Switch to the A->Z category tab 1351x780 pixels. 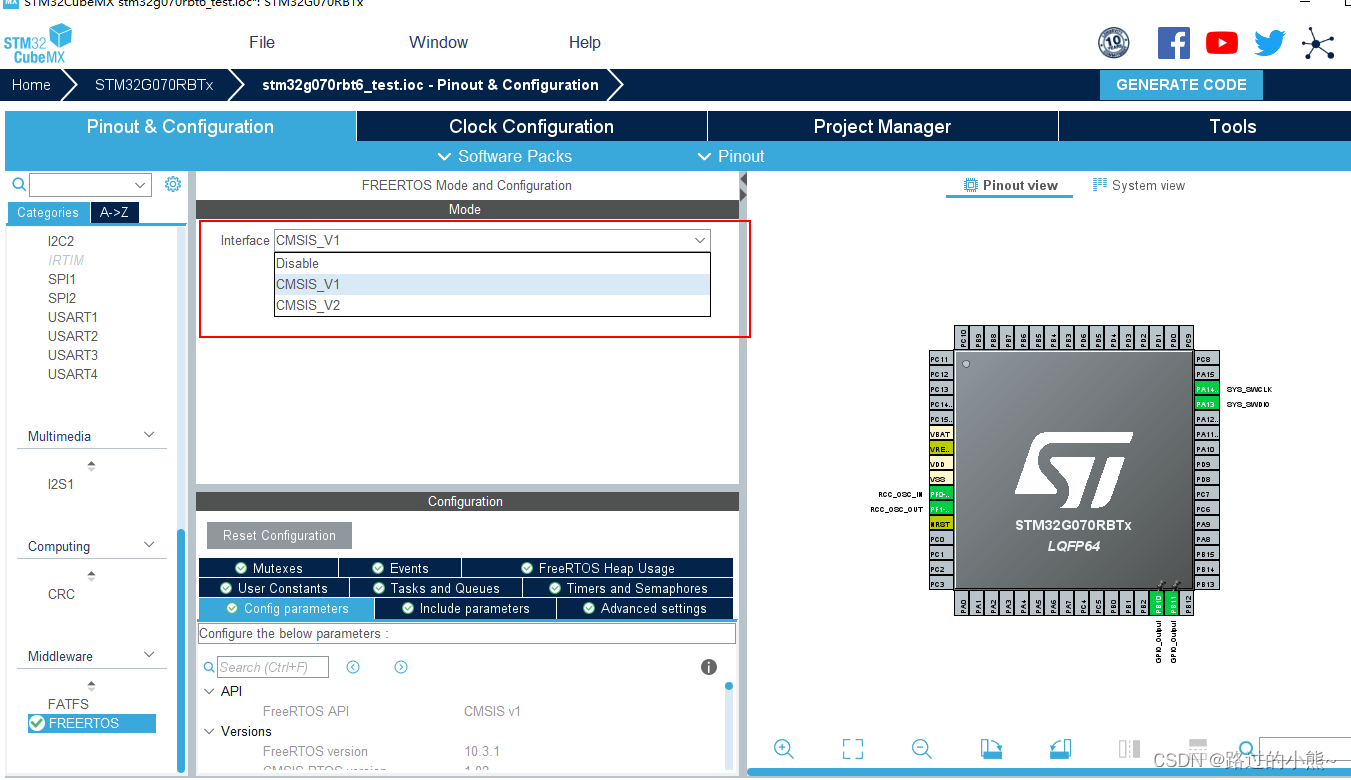pos(114,212)
